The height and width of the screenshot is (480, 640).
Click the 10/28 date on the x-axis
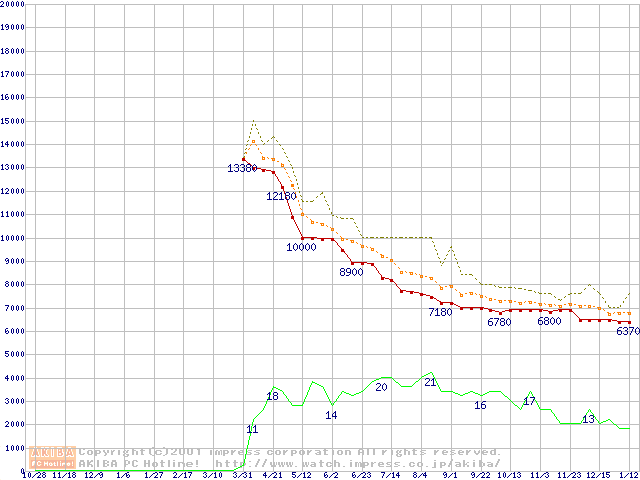point(33,475)
